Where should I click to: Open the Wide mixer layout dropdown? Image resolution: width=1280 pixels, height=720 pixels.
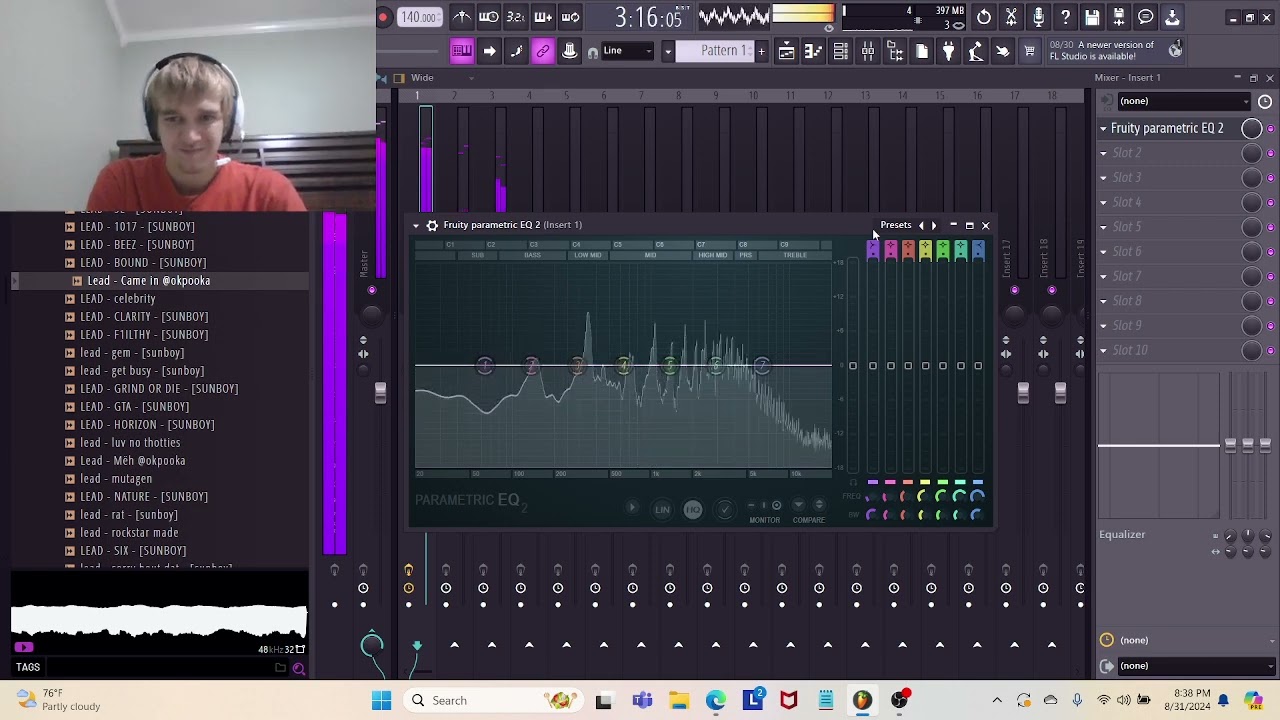[x=440, y=78]
